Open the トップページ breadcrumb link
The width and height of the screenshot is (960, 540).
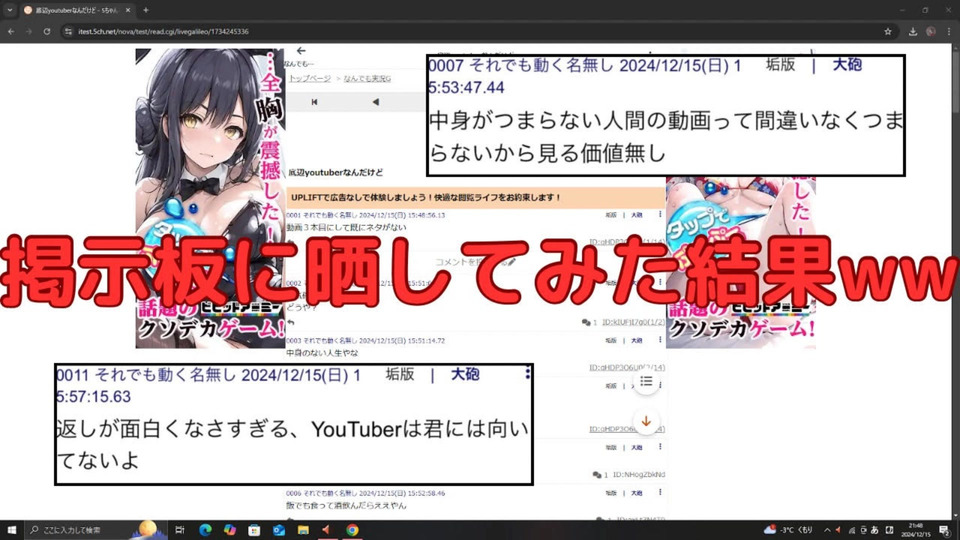tap(310, 78)
